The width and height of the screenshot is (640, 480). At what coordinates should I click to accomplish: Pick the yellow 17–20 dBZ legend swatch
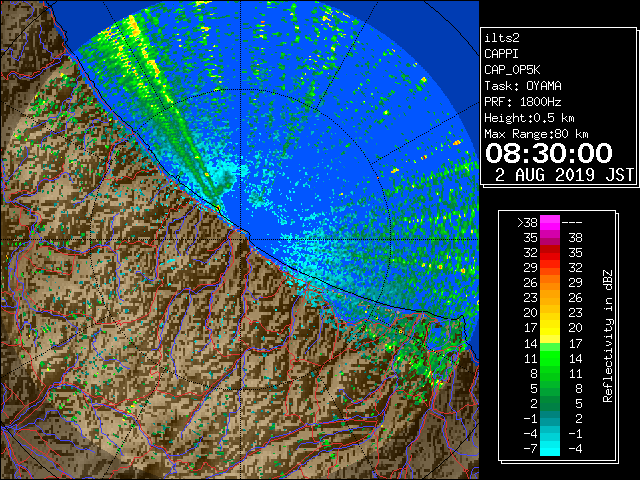pyautogui.click(x=550, y=328)
